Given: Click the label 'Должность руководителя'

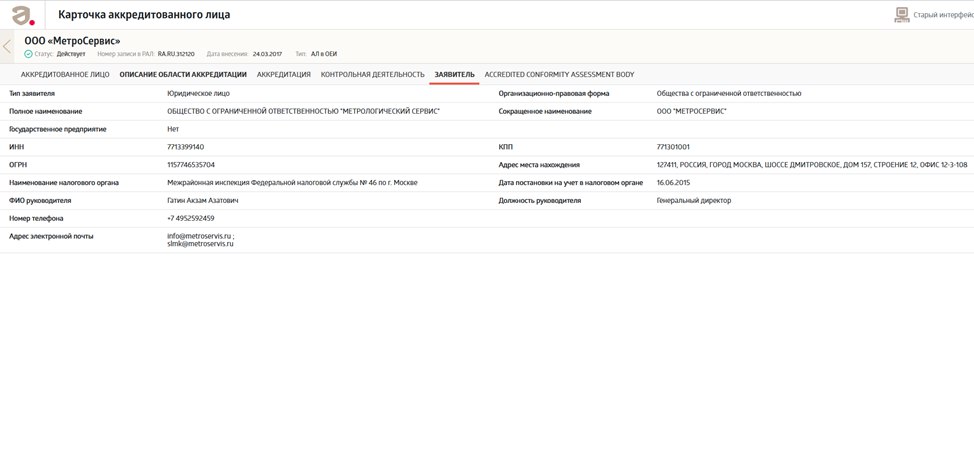Looking at the screenshot, I should 540,201.
